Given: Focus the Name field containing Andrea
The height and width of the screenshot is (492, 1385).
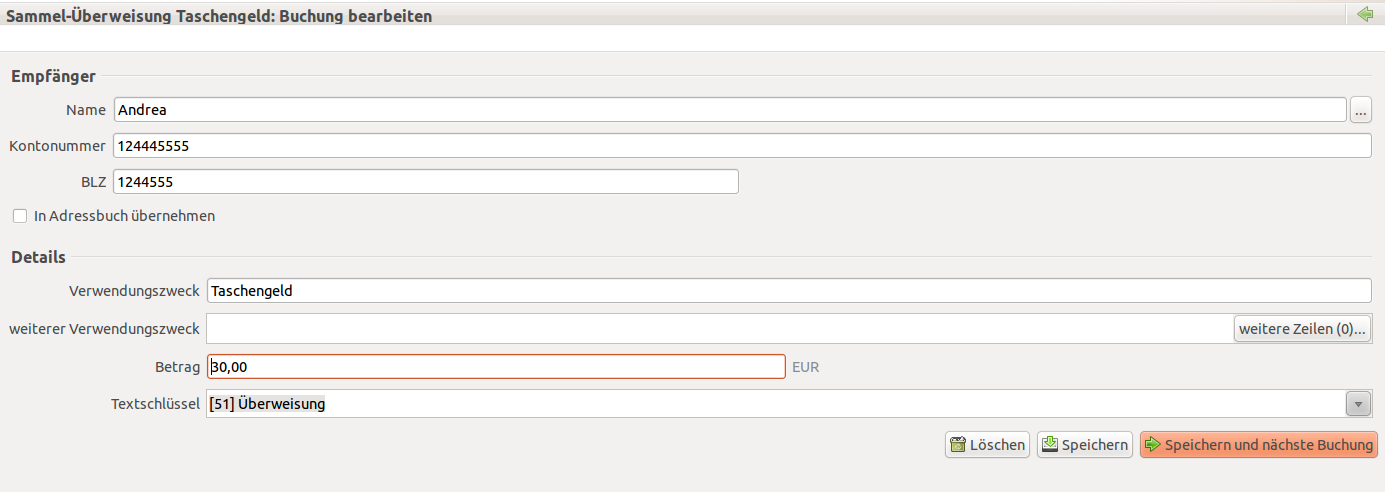Looking at the screenshot, I should 730,110.
